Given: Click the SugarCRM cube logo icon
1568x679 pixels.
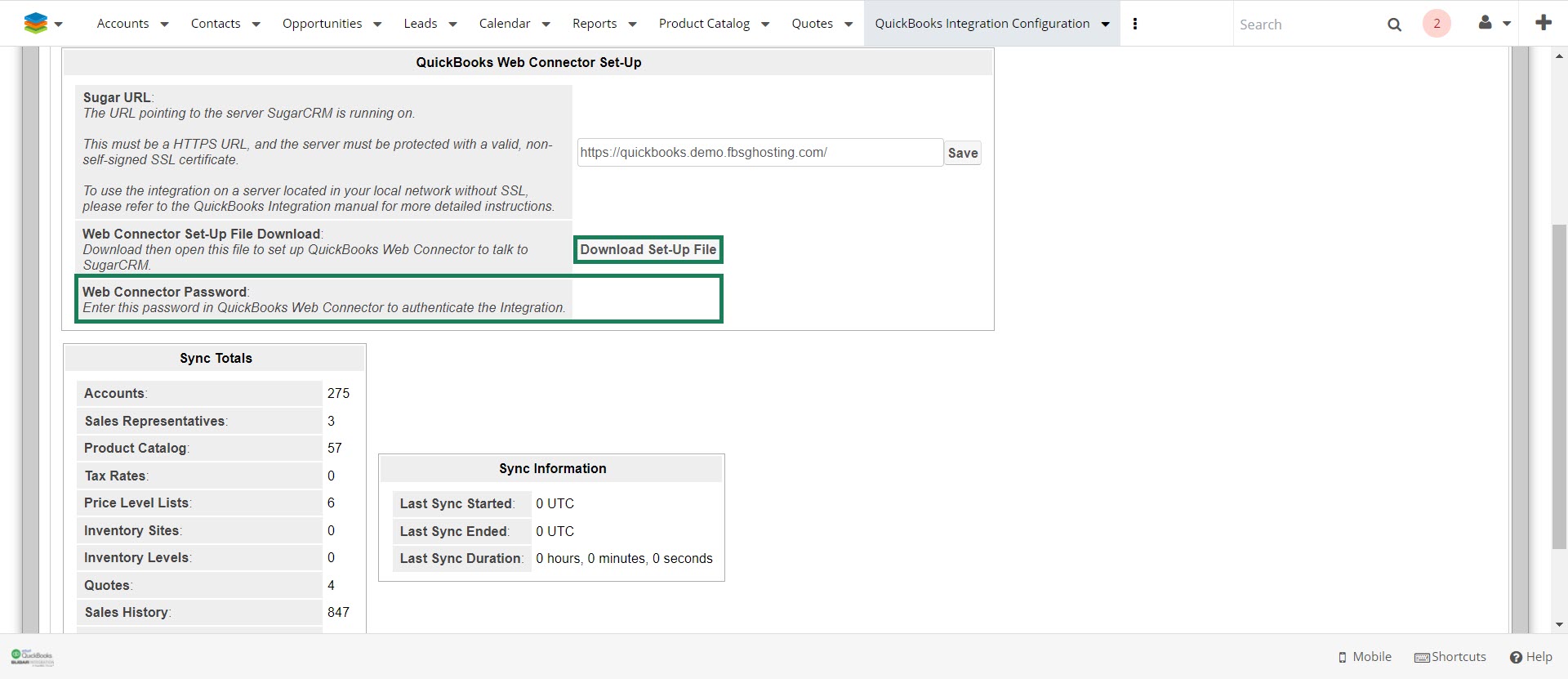Looking at the screenshot, I should tap(35, 24).
